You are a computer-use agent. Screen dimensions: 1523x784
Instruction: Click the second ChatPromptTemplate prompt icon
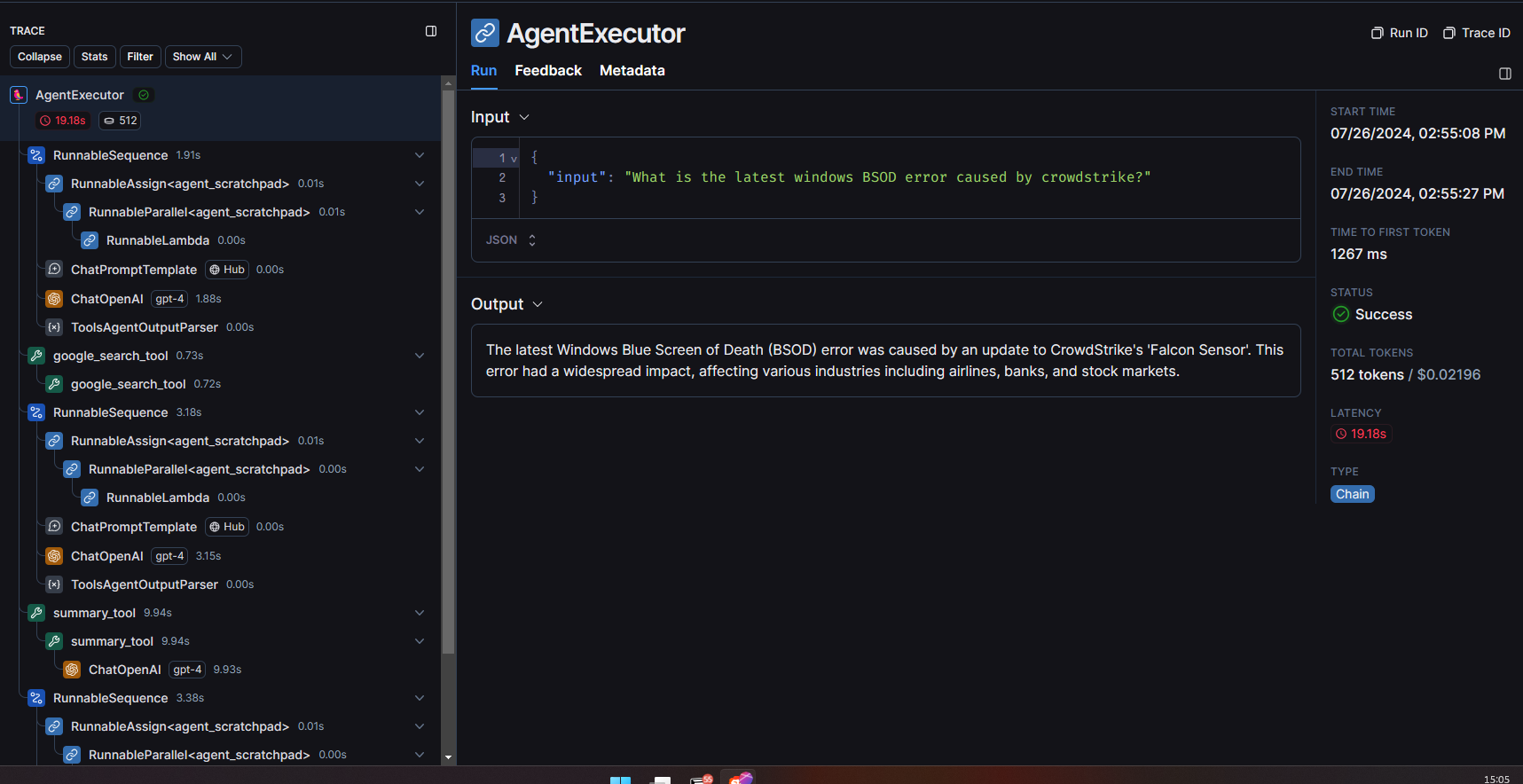click(x=54, y=526)
